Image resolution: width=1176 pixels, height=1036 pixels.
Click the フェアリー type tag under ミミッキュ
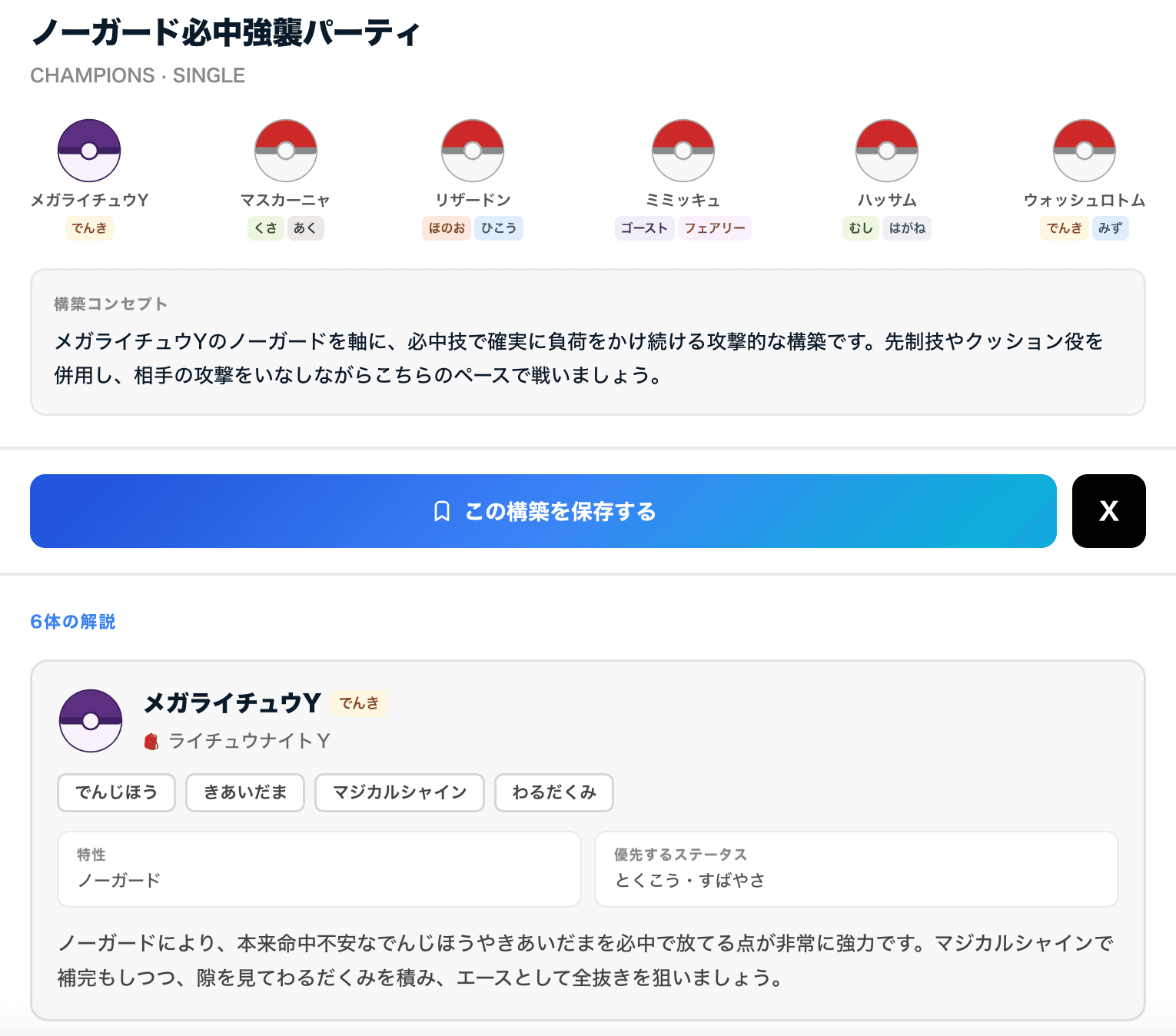(x=715, y=228)
